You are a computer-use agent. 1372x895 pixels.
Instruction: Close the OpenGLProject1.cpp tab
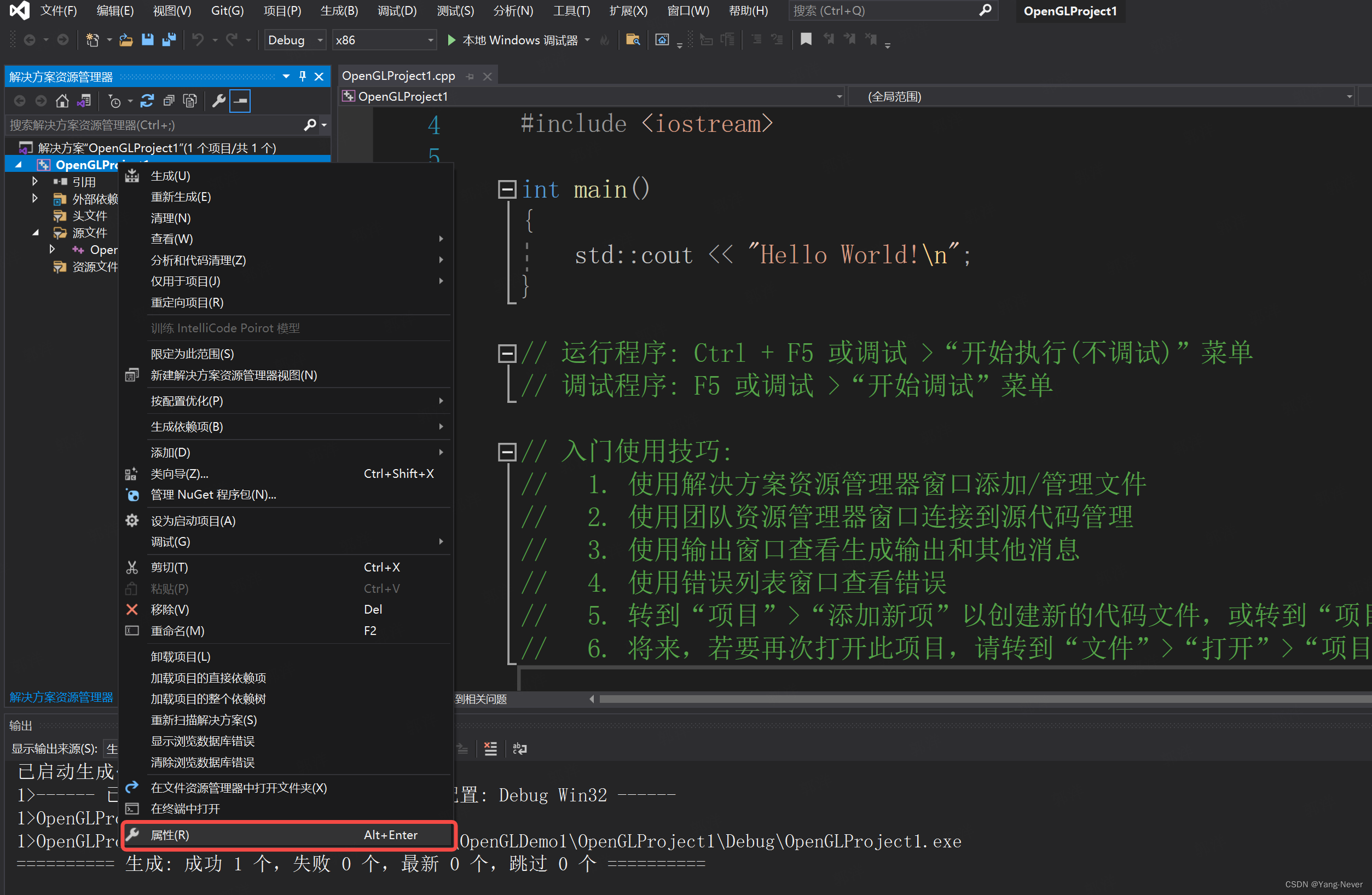488,77
